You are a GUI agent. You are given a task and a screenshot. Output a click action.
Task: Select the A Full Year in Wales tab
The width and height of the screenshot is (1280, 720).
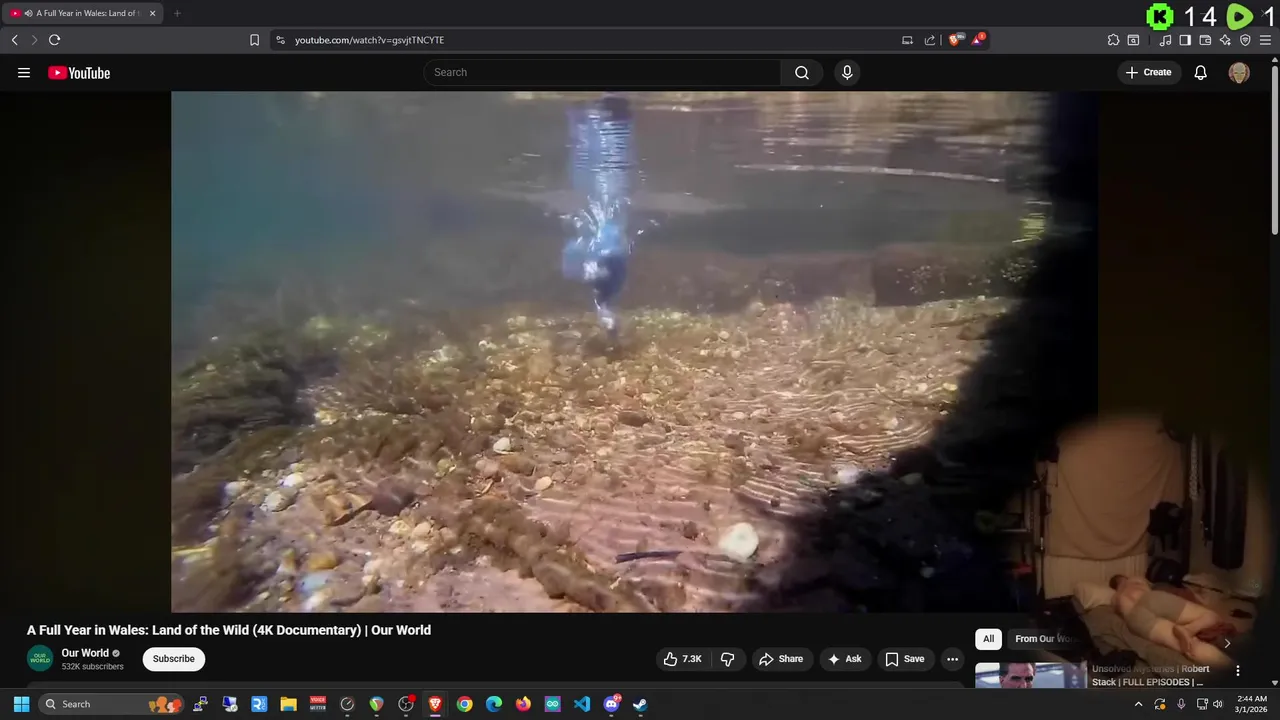pyautogui.click(x=83, y=13)
